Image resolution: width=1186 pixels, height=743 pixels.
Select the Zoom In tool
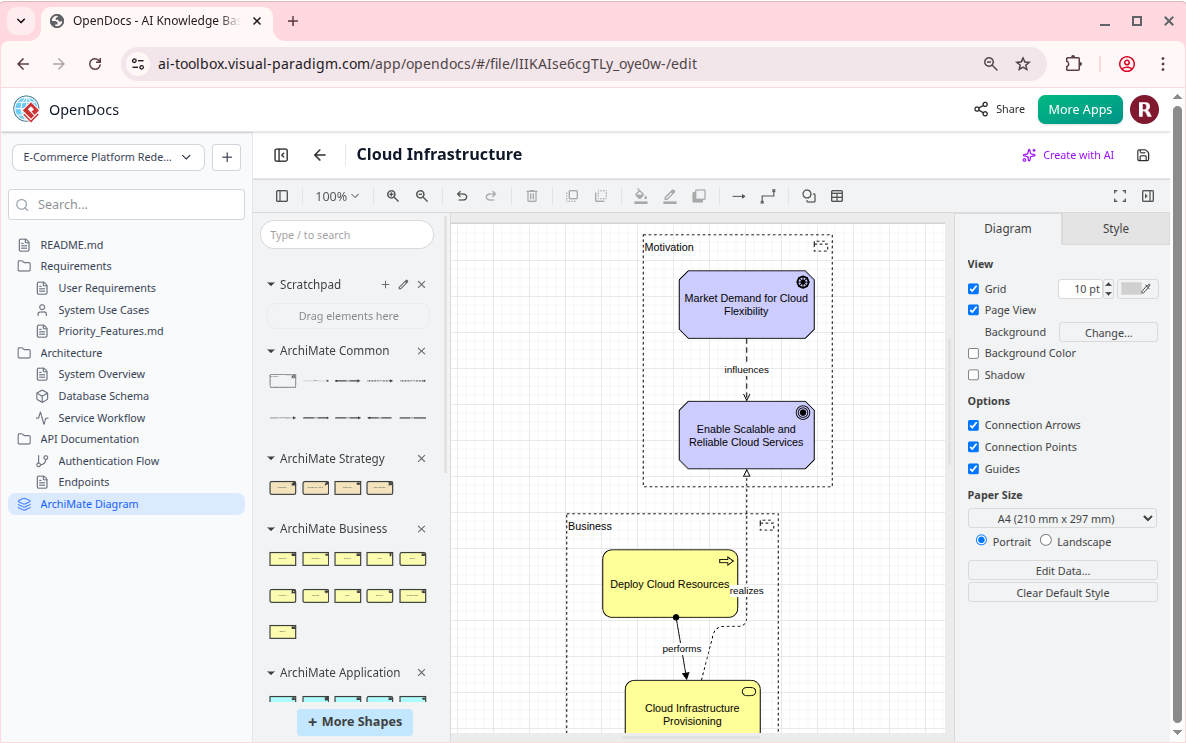(392, 195)
